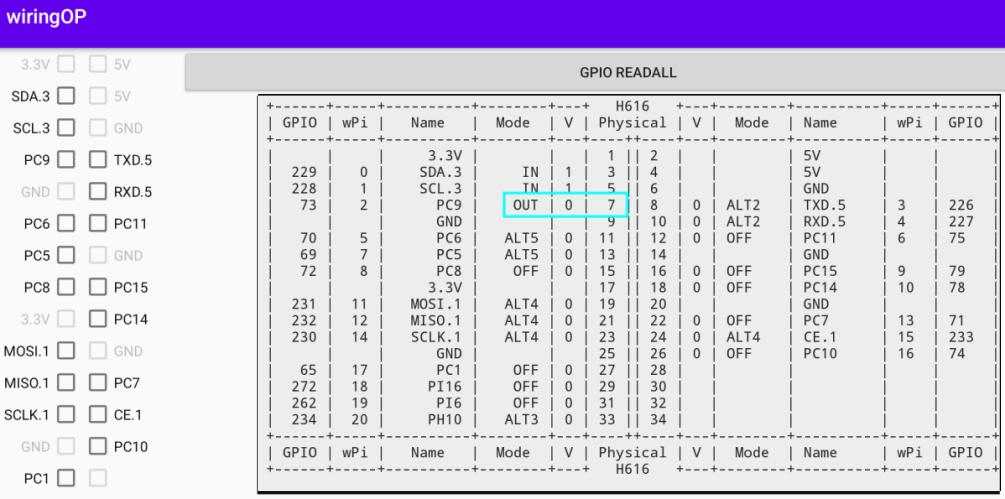Screen dimensions: 1005x499
Task: Select GPIO number 75 in the table
Action: [x=957, y=238]
